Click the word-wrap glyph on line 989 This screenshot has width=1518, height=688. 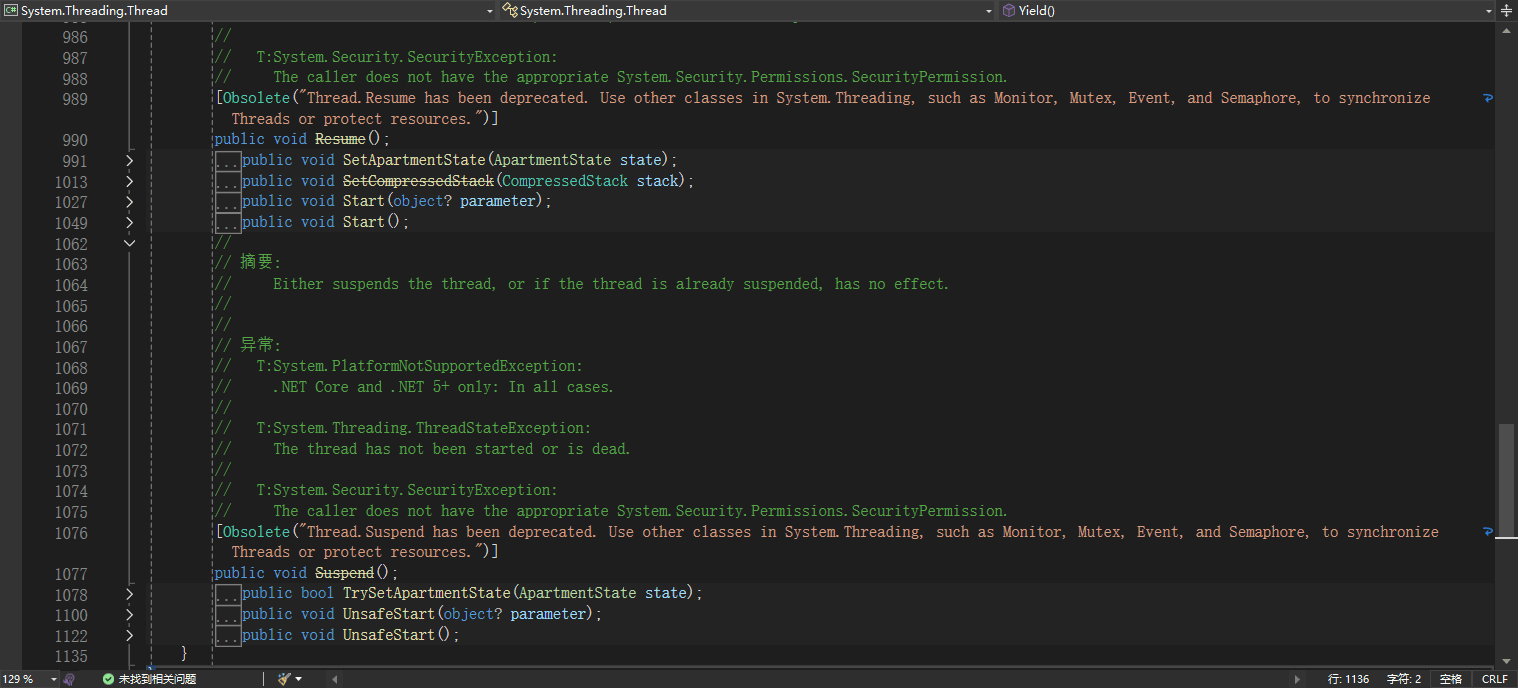pos(1487,98)
